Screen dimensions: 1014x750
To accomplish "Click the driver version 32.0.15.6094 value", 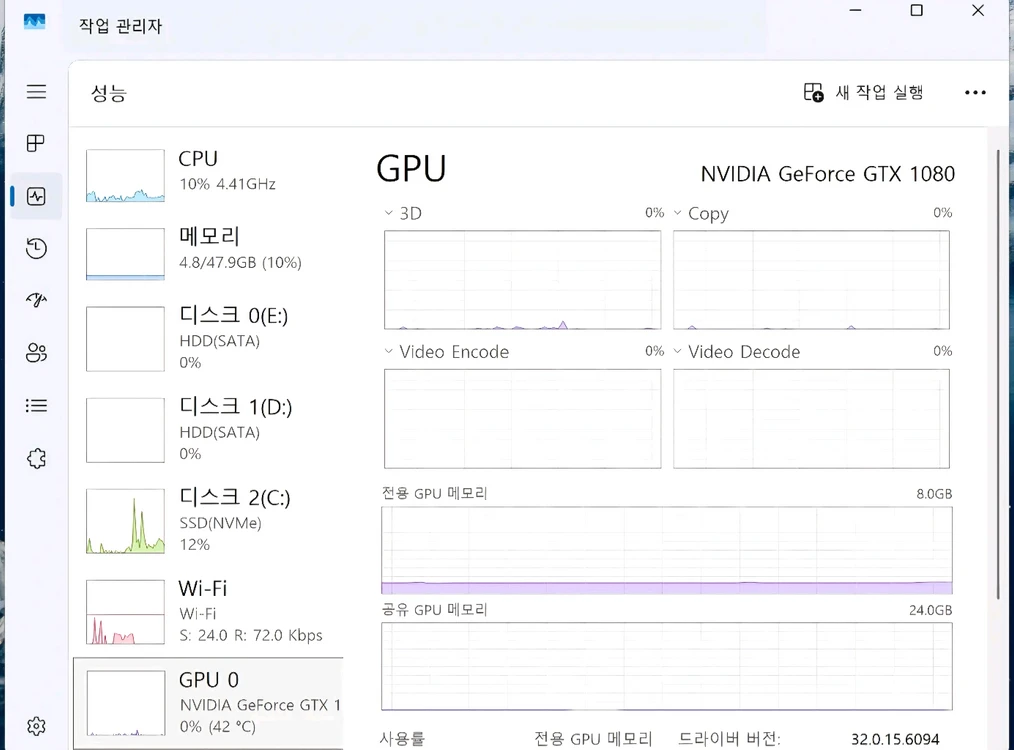I will (895, 739).
